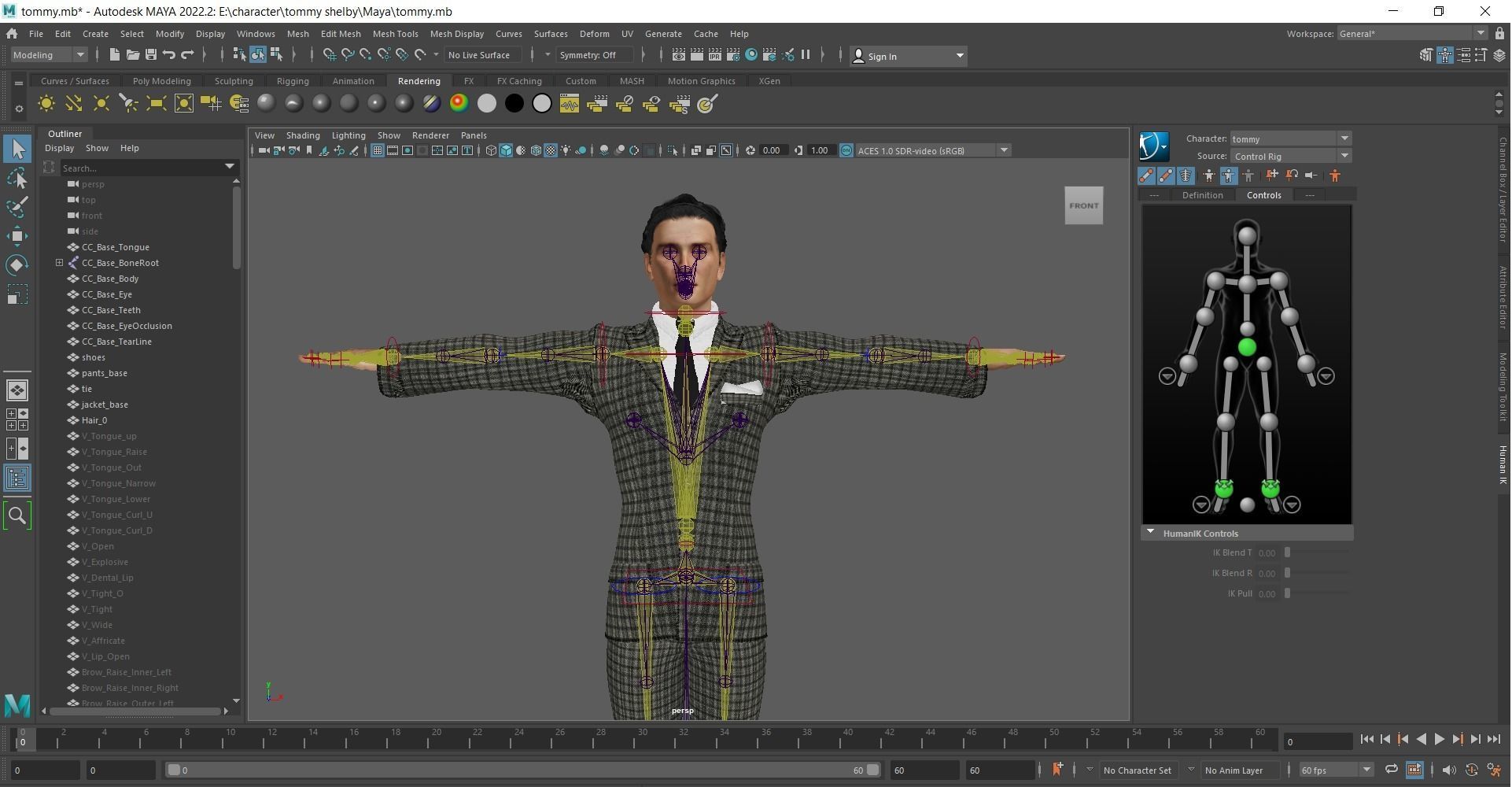Viewport: 1512px width, 787px height.
Task: Create an ambient light from shelf
Action: tap(46, 104)
